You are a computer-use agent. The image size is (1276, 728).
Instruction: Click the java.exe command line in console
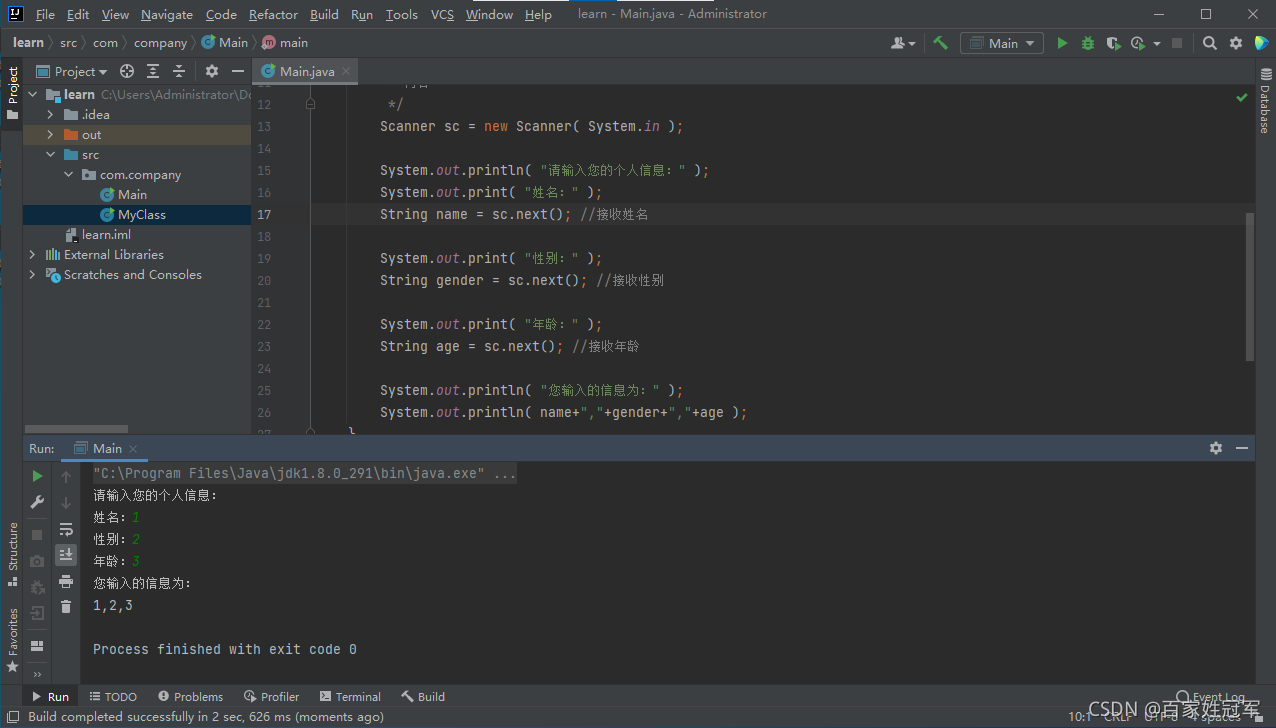[x=305, y=474]
